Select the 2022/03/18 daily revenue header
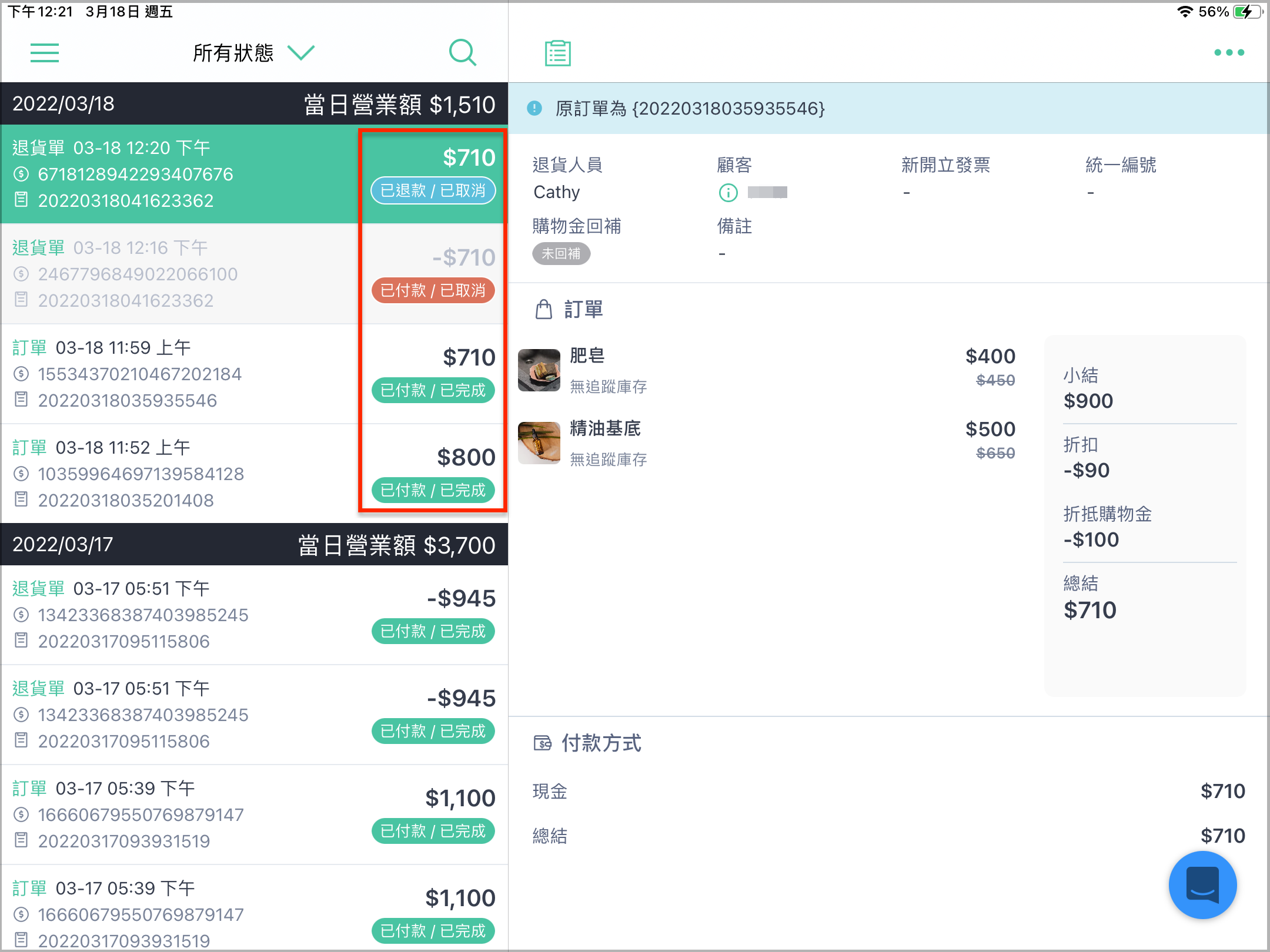1270x952 pixels. pos(254,103)
